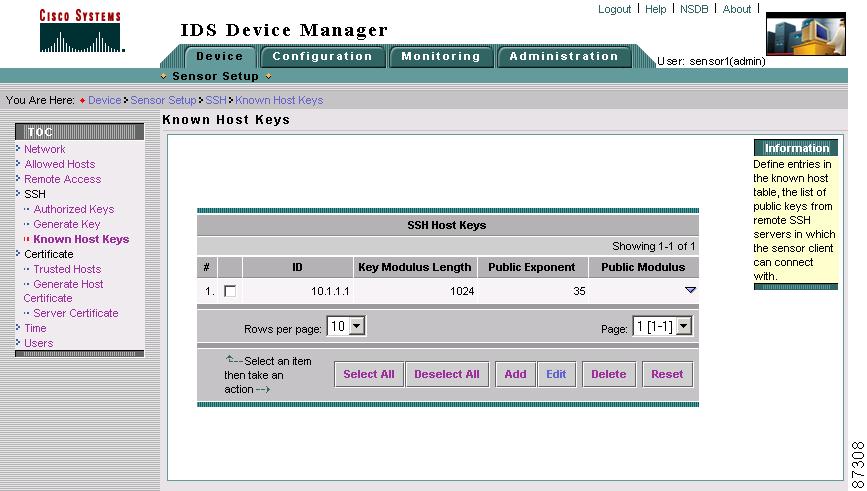This screenshot has height=491, width=867.
Task: Click Known Host Keys in the breadcrumb
Action: tap(279, 100)
